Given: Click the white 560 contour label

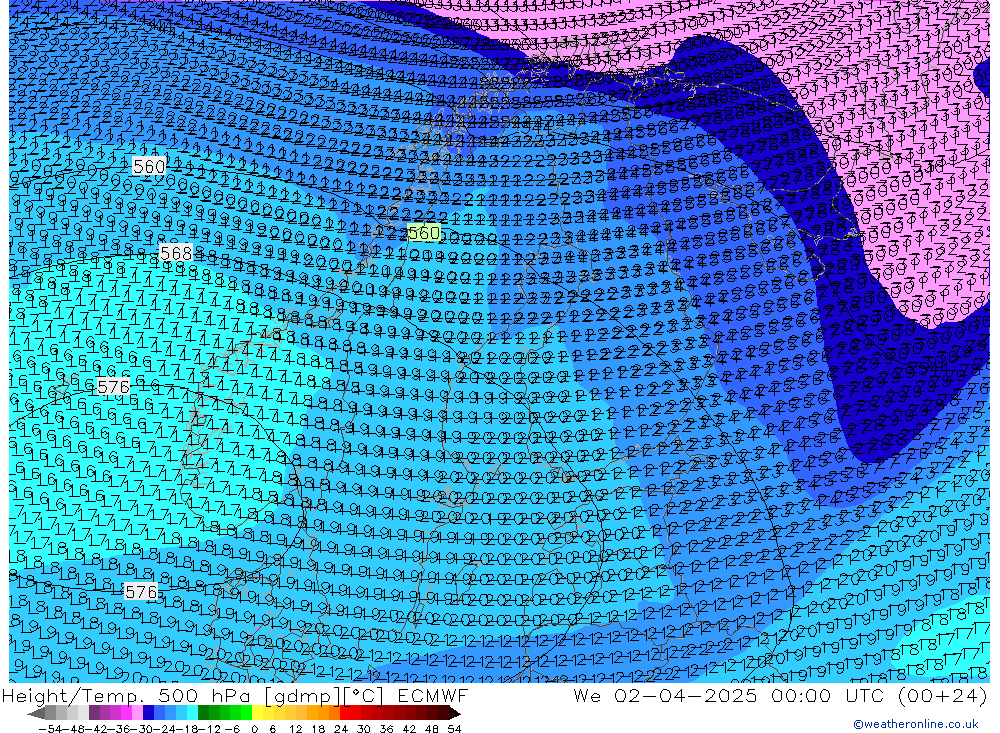Looking at the screenshot, I should pos(149,167).
